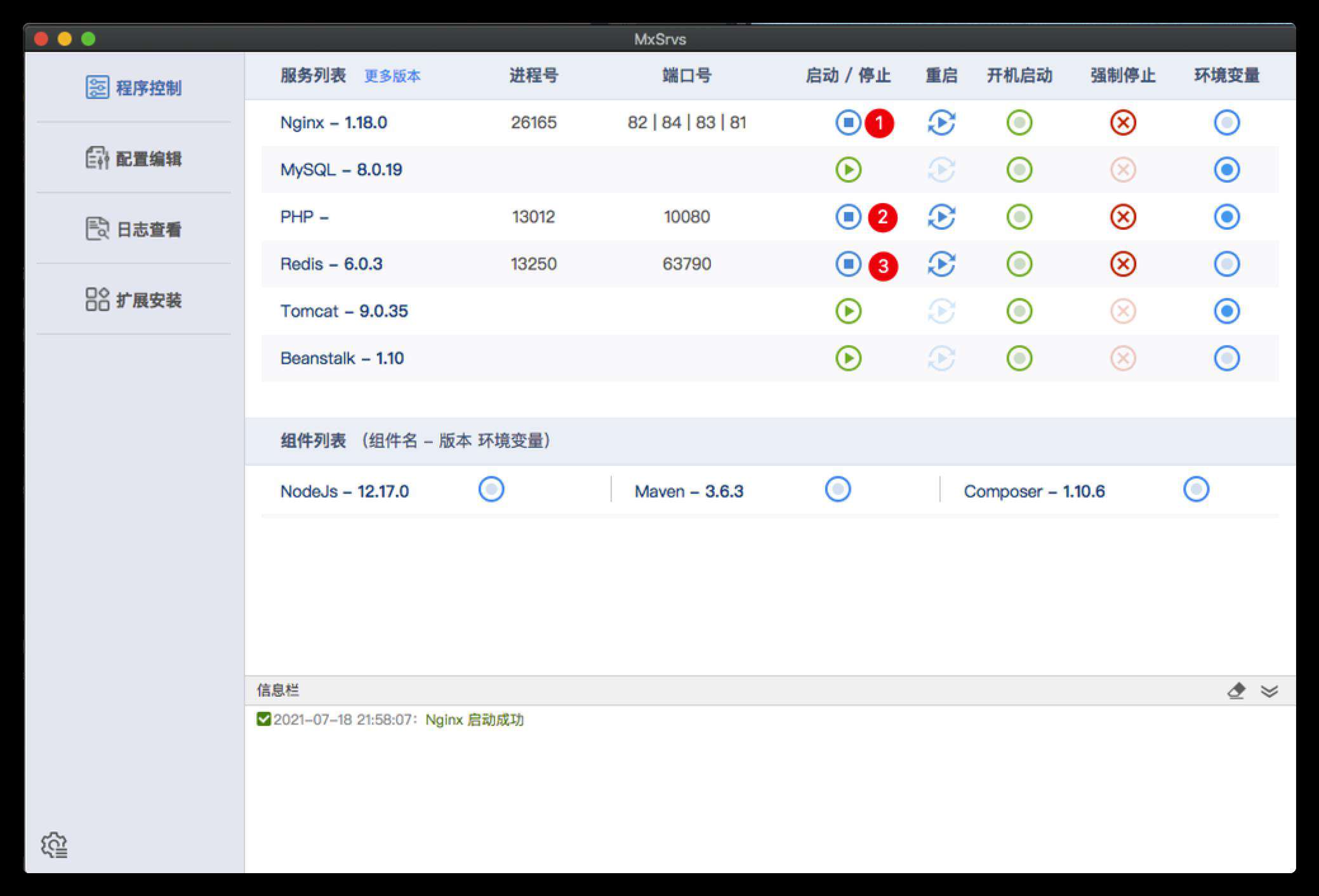Open the 配置编辑 sidebar section

tap(133, 158)
